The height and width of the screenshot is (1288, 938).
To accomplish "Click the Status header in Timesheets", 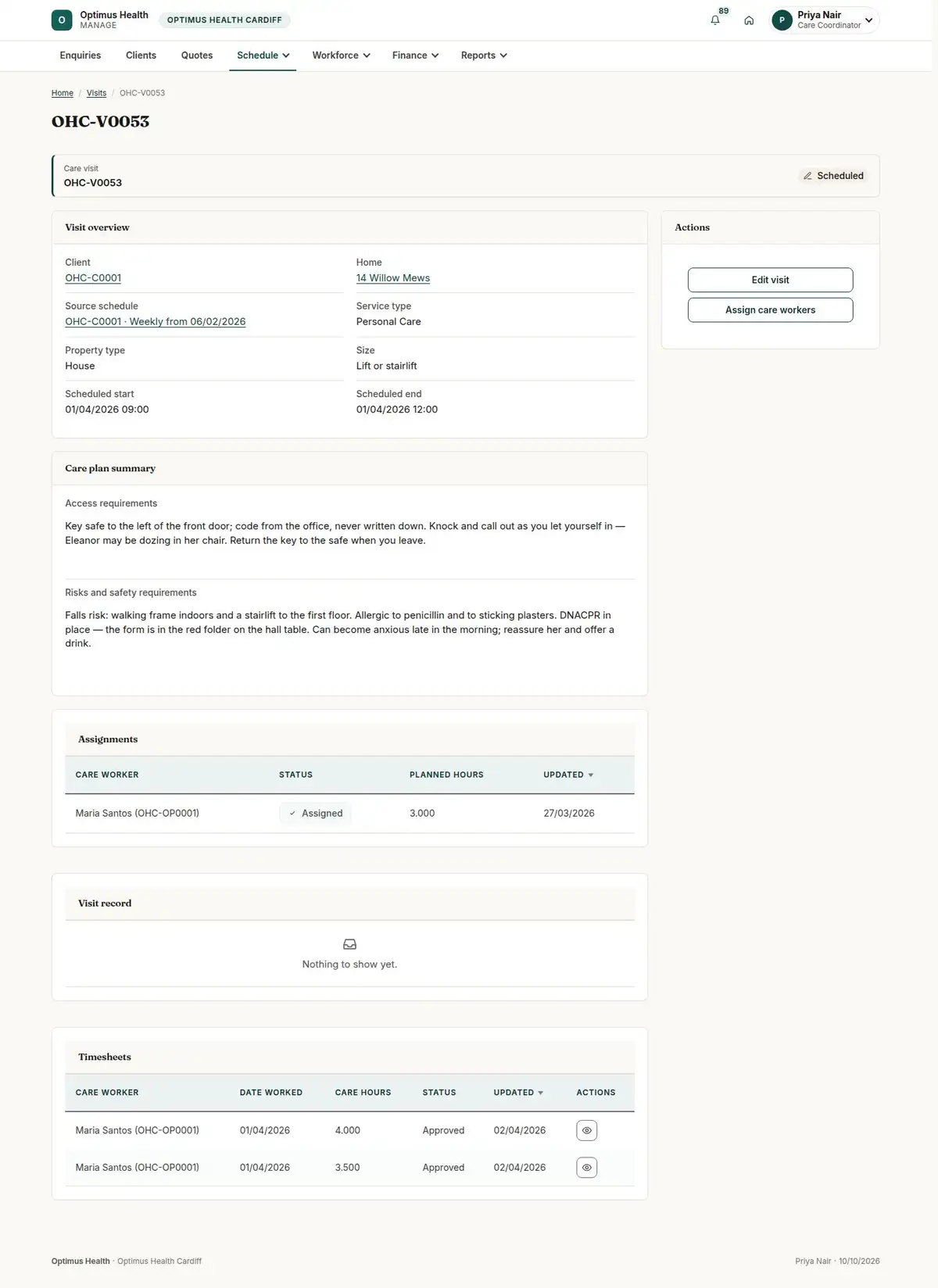I will click(439, 1093).
